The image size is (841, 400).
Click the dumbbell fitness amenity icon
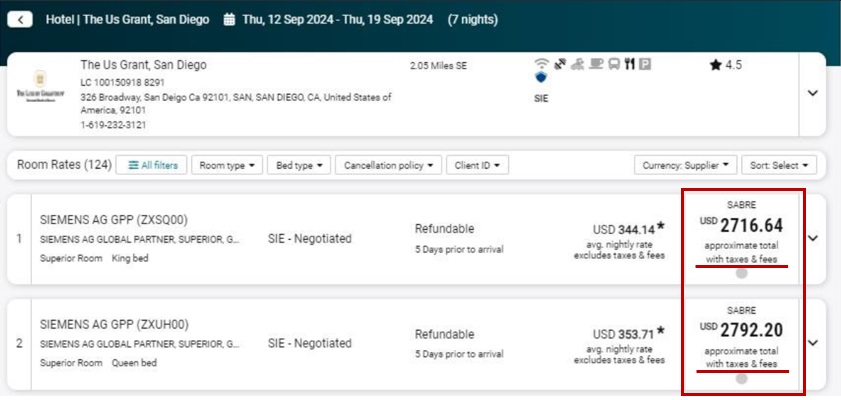(x=560, y=64)
